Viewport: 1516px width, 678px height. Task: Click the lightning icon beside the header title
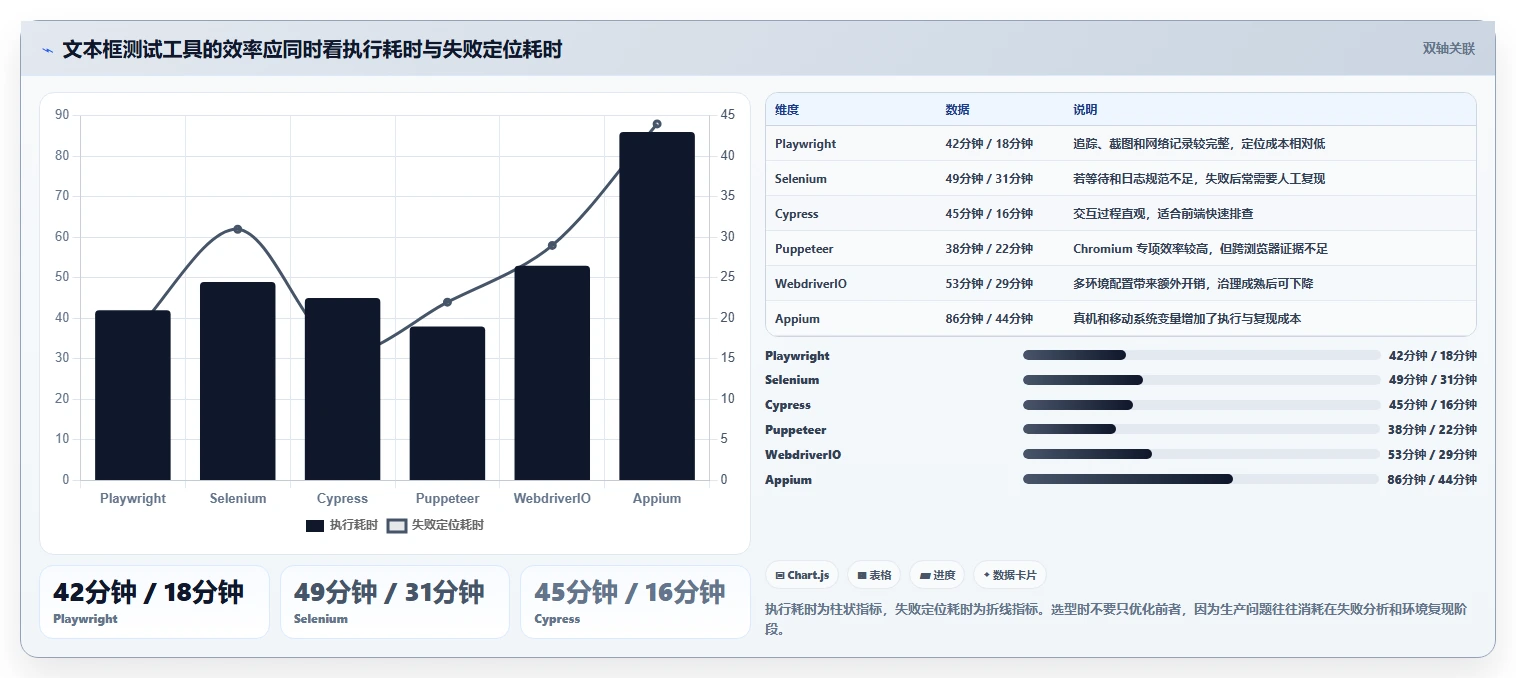tap(47, 50)
